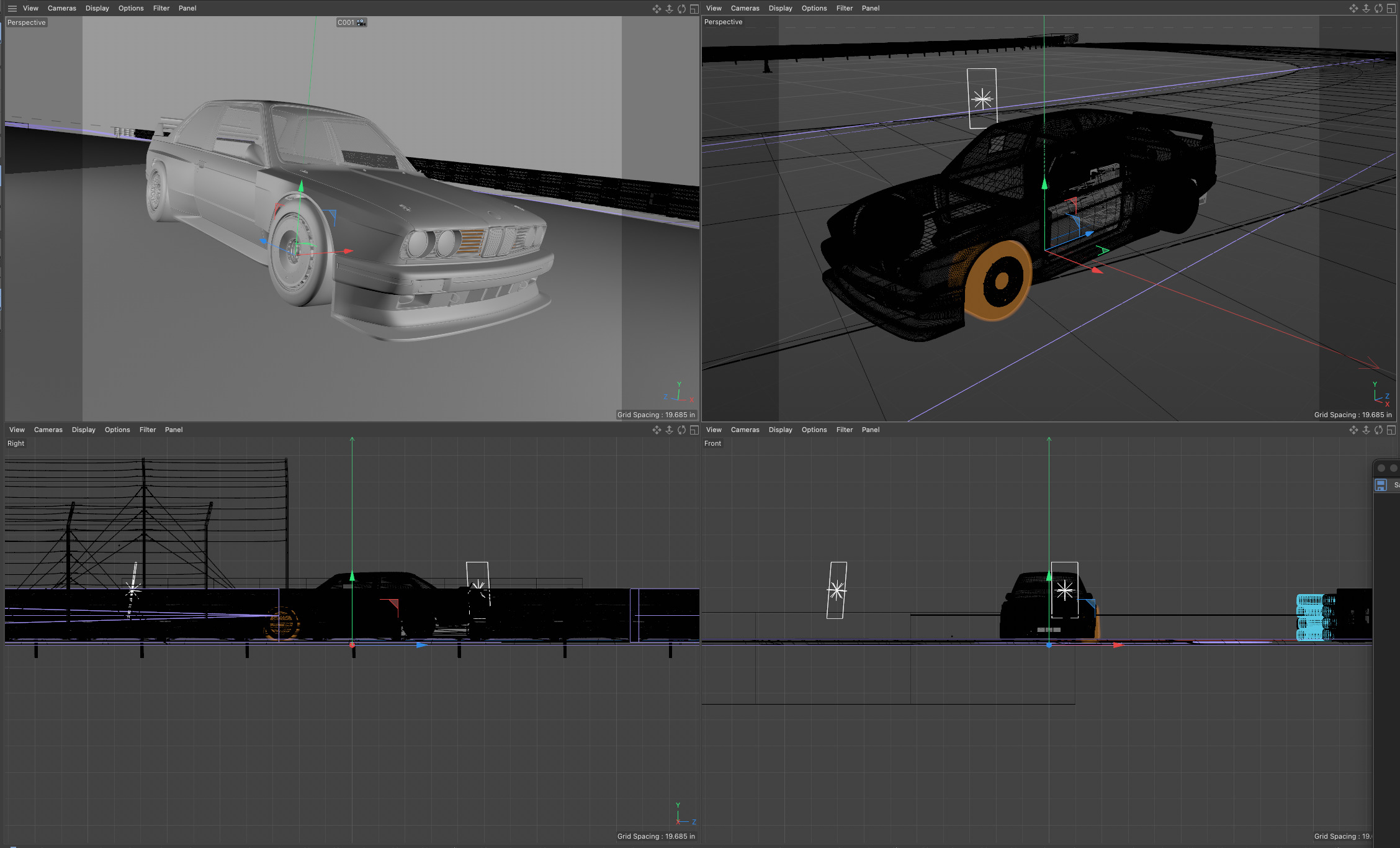The width and height of the screenshot is (1400, 848).
Task: Click the orbit rotate icon in Front viewport
Action: tap(1378, 430)
